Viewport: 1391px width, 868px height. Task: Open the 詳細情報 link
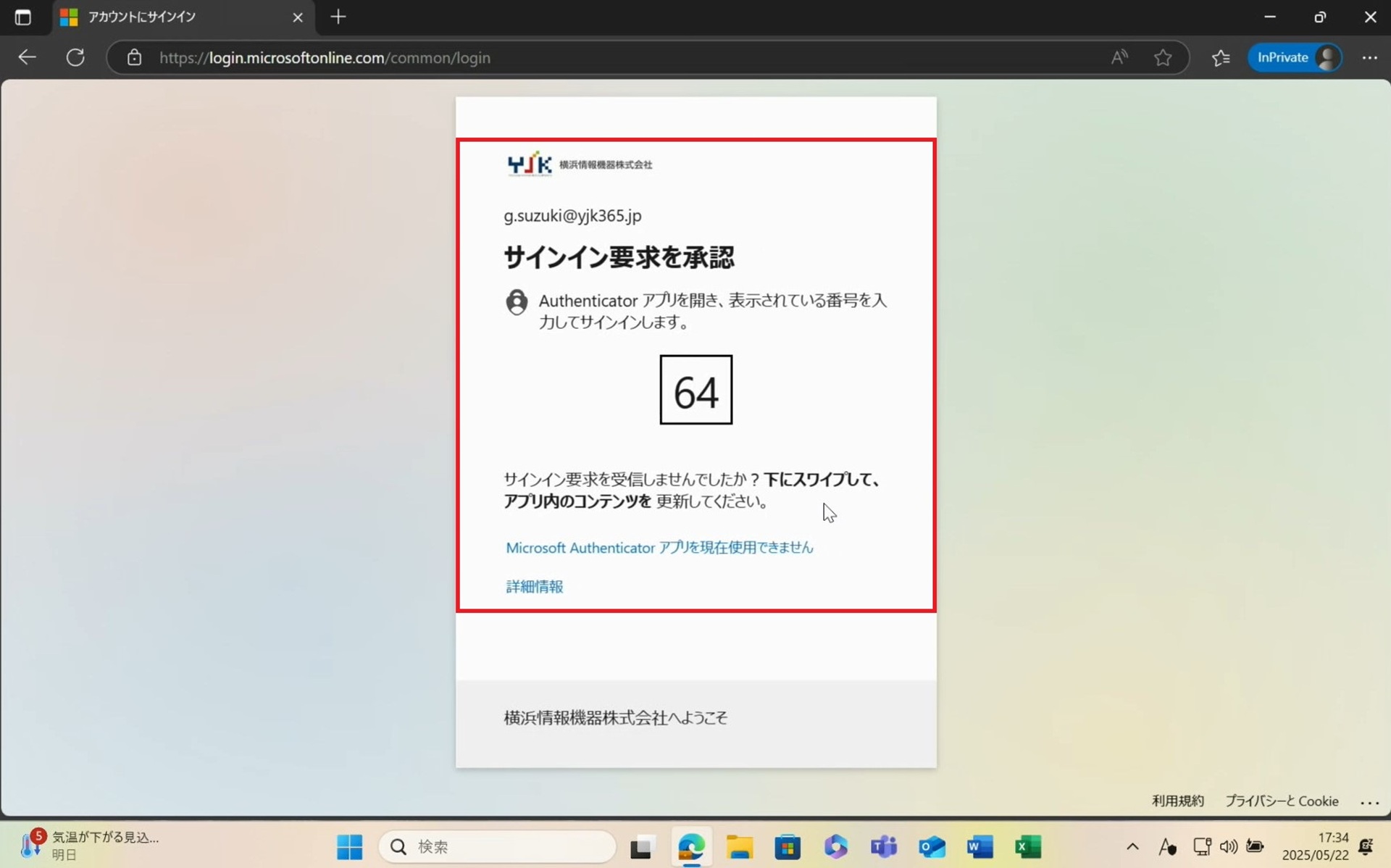(x=535, y=586)
